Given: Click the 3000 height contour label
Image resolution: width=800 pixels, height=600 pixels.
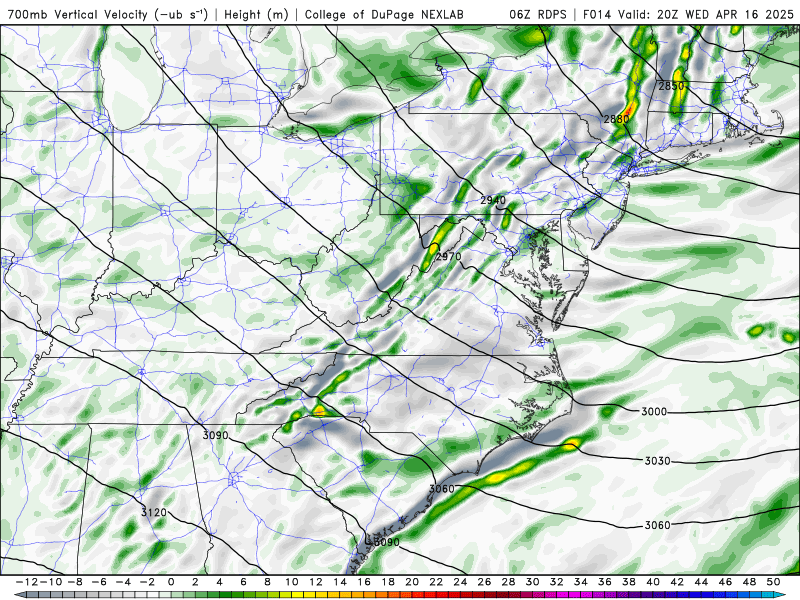Looking at the screenshot, I should tap(654, 411).
